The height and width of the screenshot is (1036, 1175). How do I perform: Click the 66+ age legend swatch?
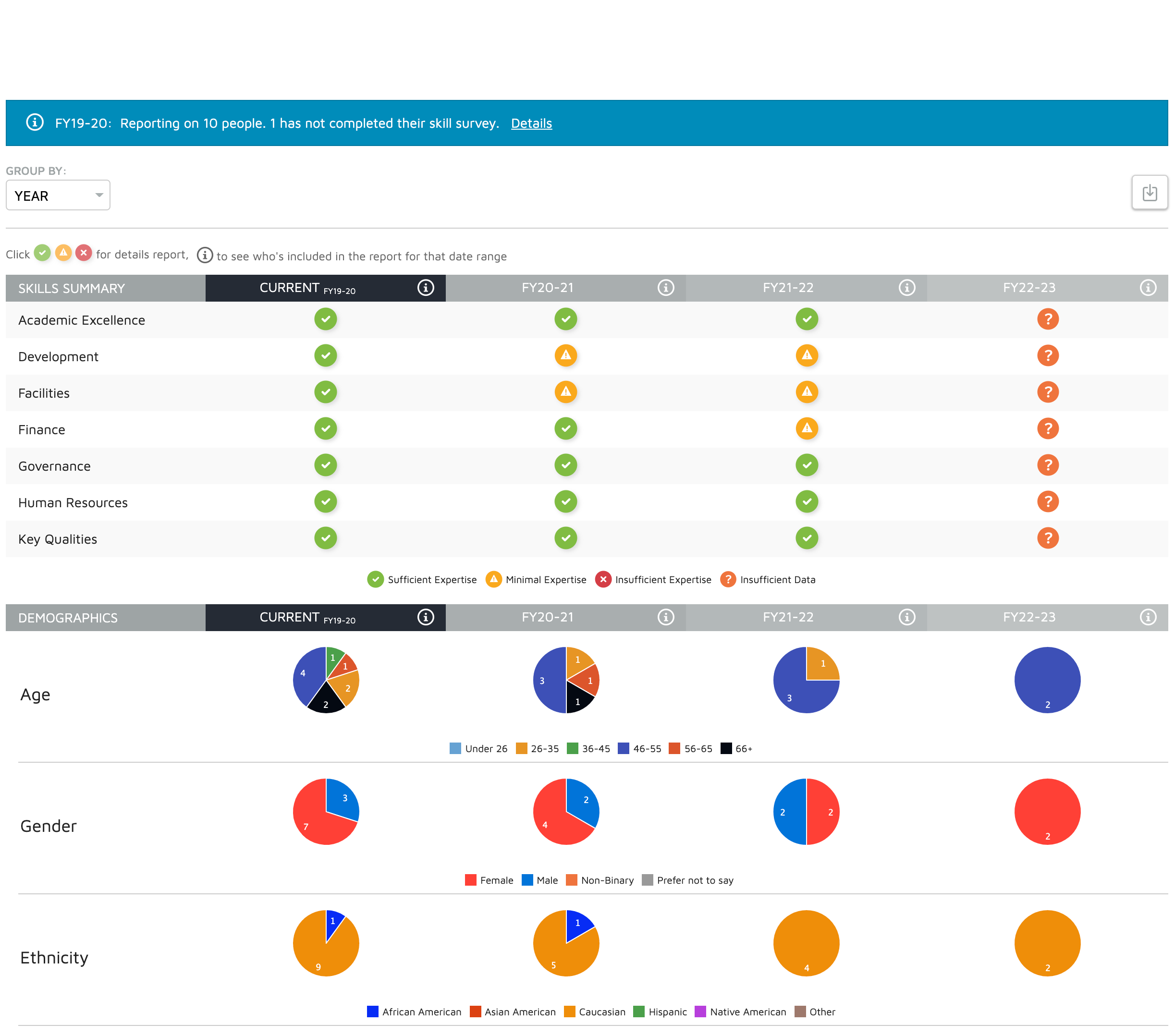tap(726, 748)
